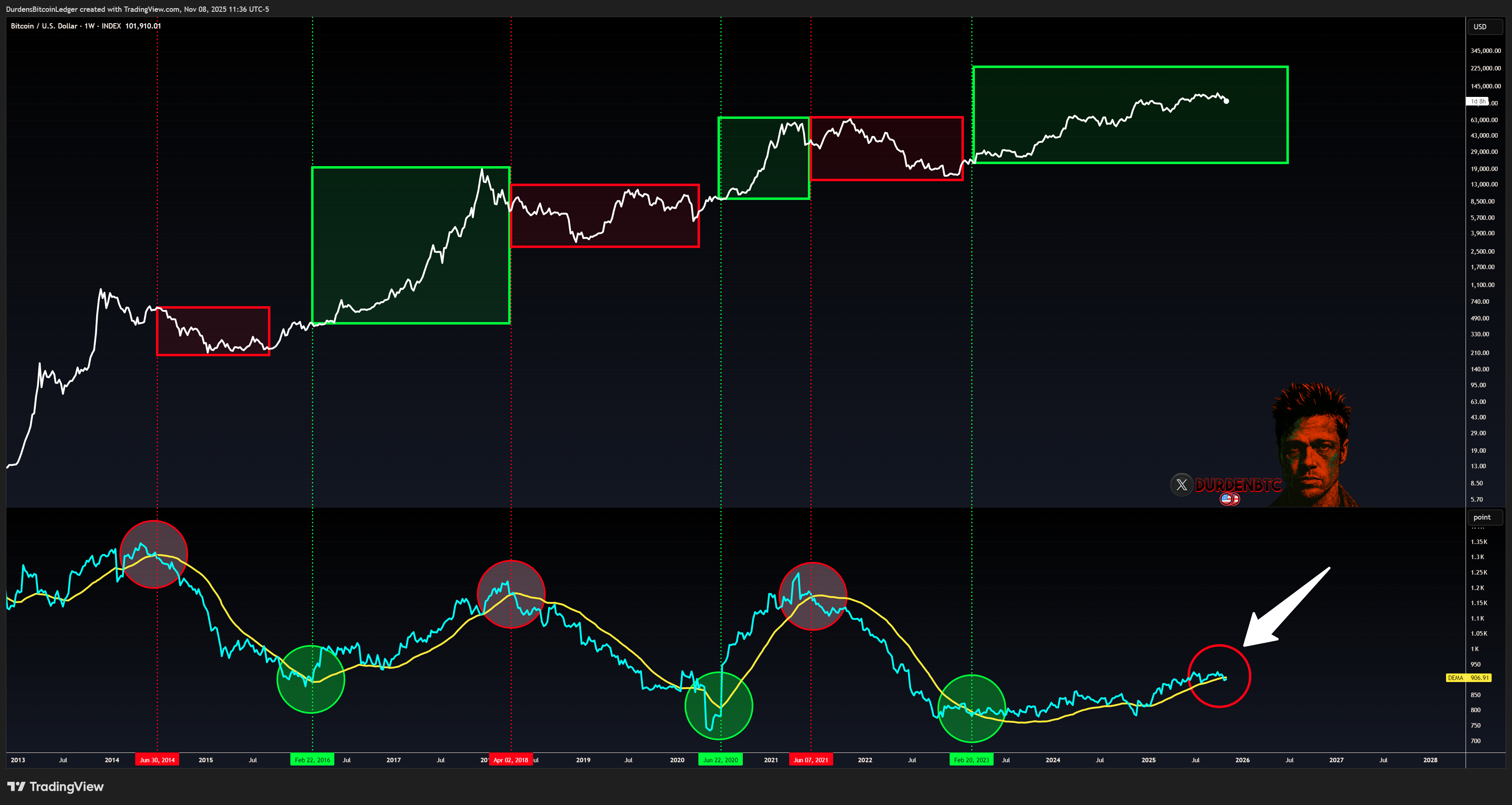Click the white price endpoint dot
The image size is (1512, 805).
1226,101
